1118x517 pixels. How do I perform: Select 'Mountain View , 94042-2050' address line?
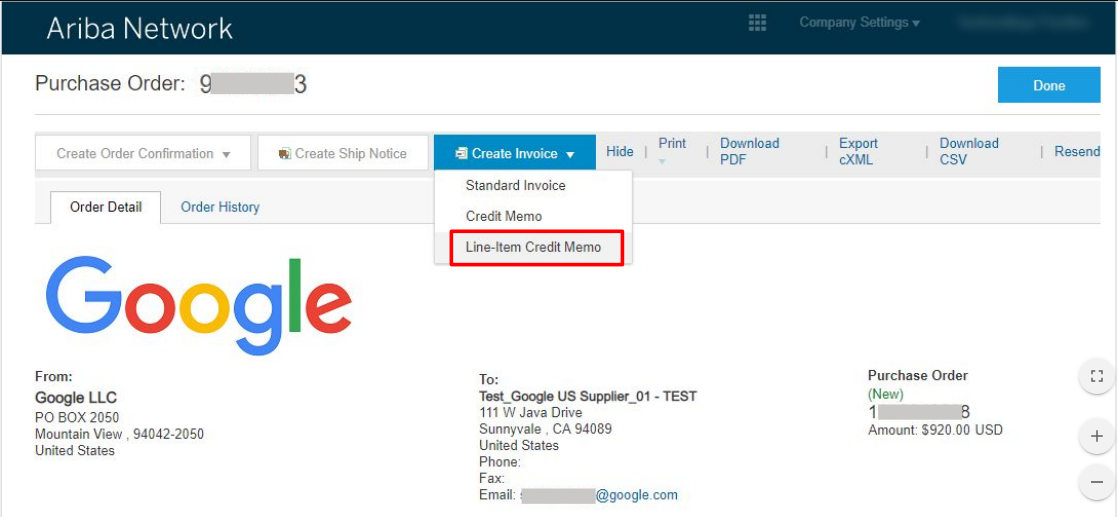coord(119,434)
